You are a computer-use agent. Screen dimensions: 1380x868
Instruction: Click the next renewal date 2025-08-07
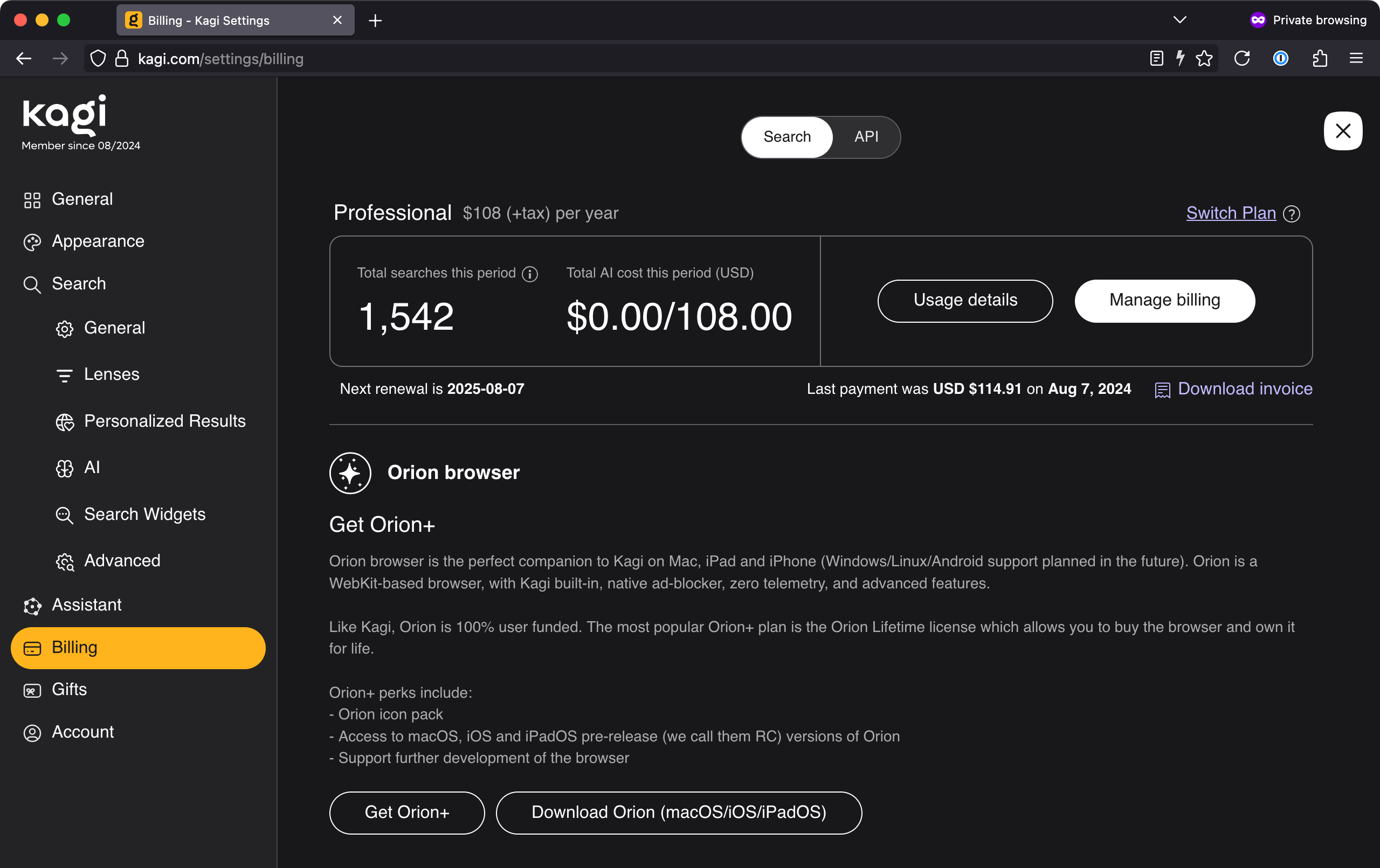[x=485, y=389]
